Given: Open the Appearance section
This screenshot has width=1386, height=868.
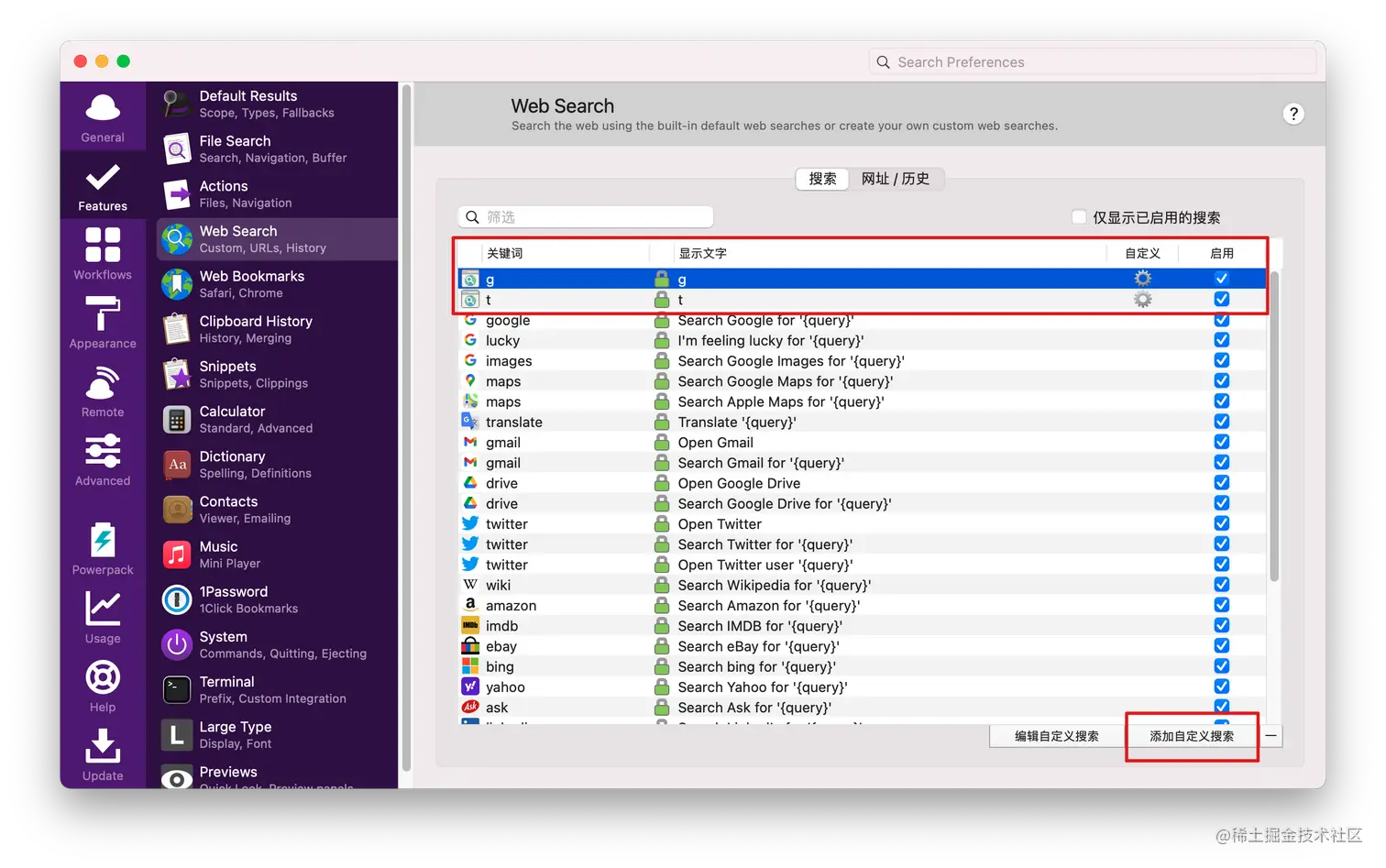Looking at the screenshot, I should click(x=103, y=323).
